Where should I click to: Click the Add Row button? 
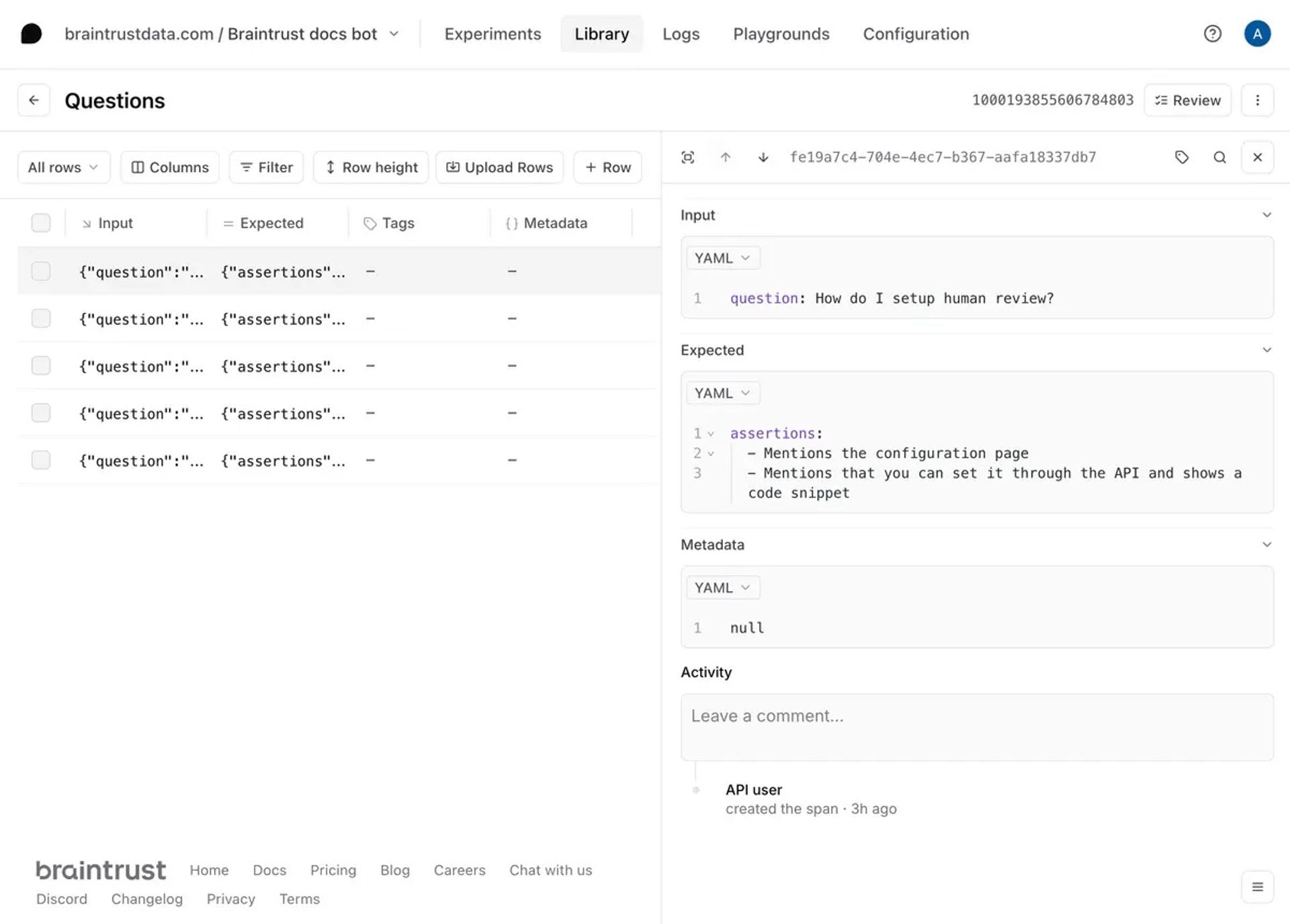point(607,166)
